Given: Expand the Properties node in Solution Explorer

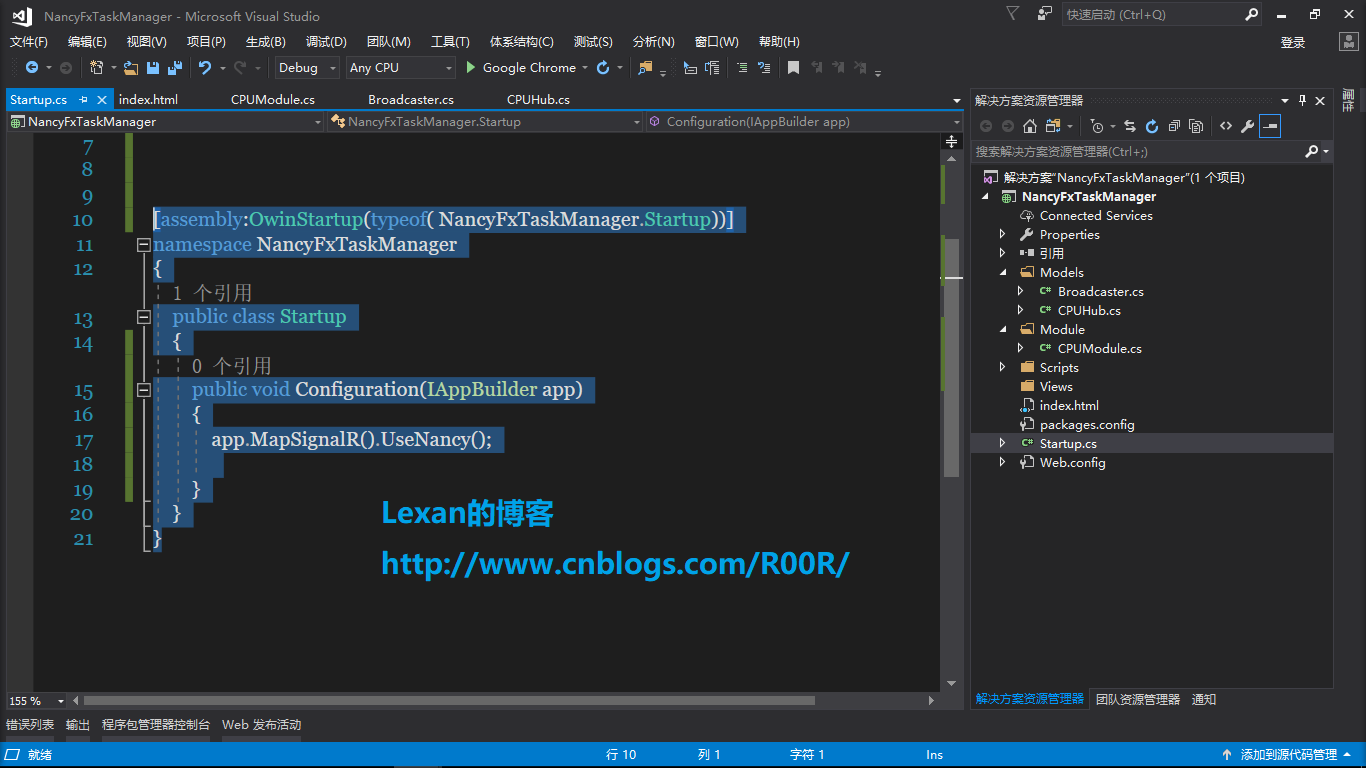Looking at the screenshot, I should click(x=1003, y=235).
